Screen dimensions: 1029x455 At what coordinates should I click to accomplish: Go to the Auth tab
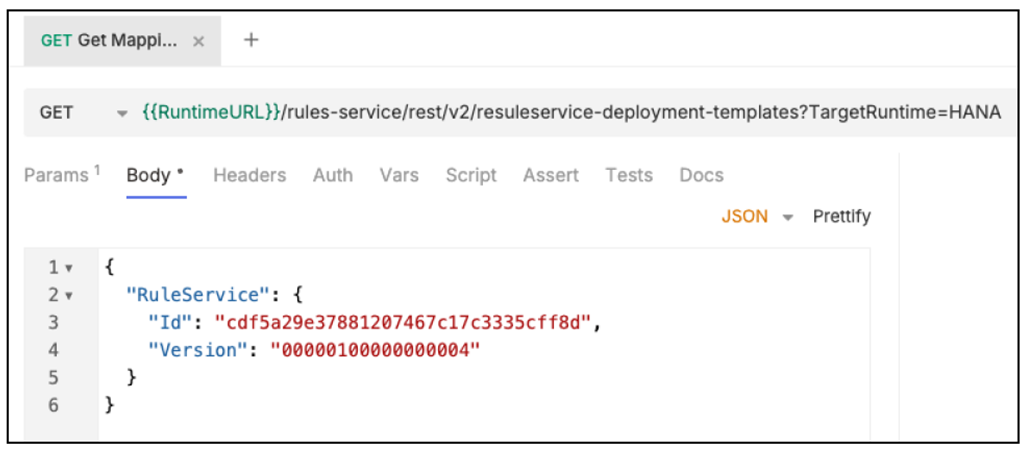tap(332, 175)
